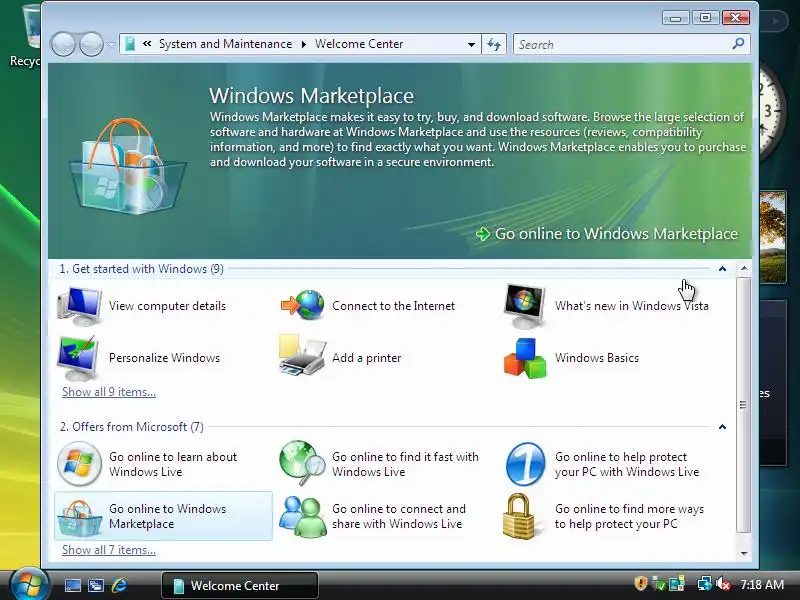
Task: Click Go online to Windows Marketplace link
Action: (607, 234)
